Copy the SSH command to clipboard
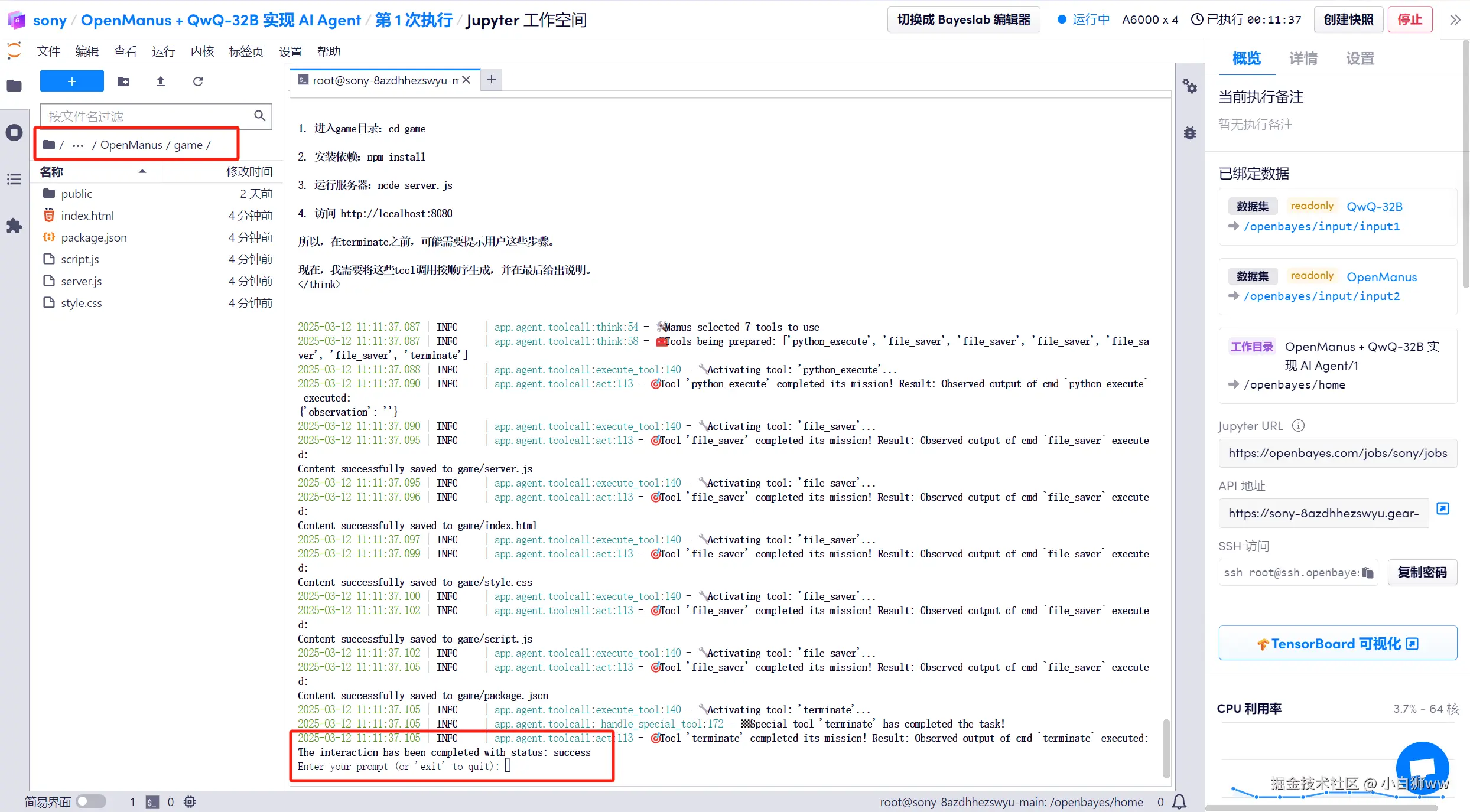This screenshot has width=1470, height=812. (1367, 572)
